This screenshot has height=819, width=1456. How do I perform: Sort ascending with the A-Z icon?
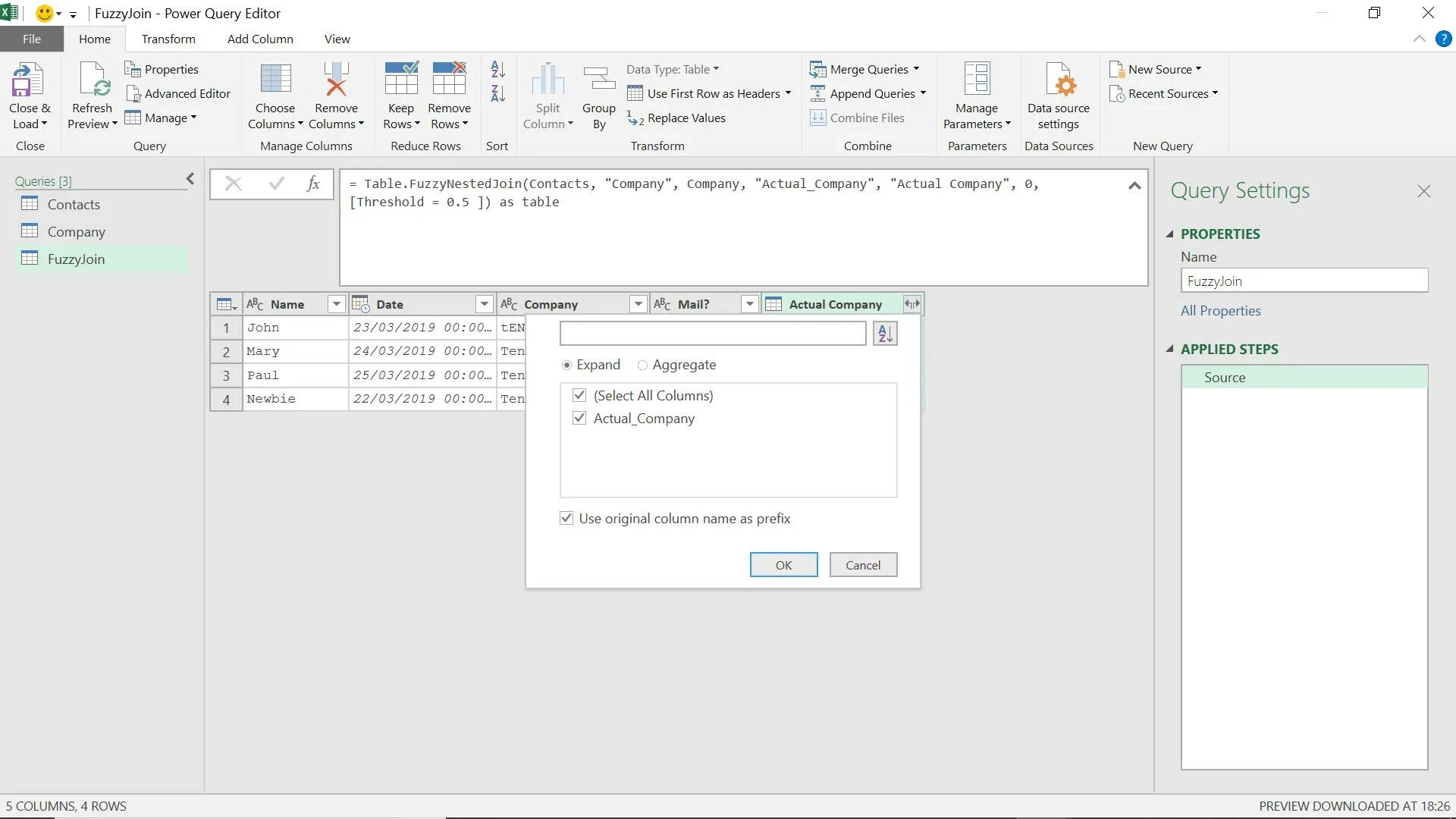coord(497,69)
